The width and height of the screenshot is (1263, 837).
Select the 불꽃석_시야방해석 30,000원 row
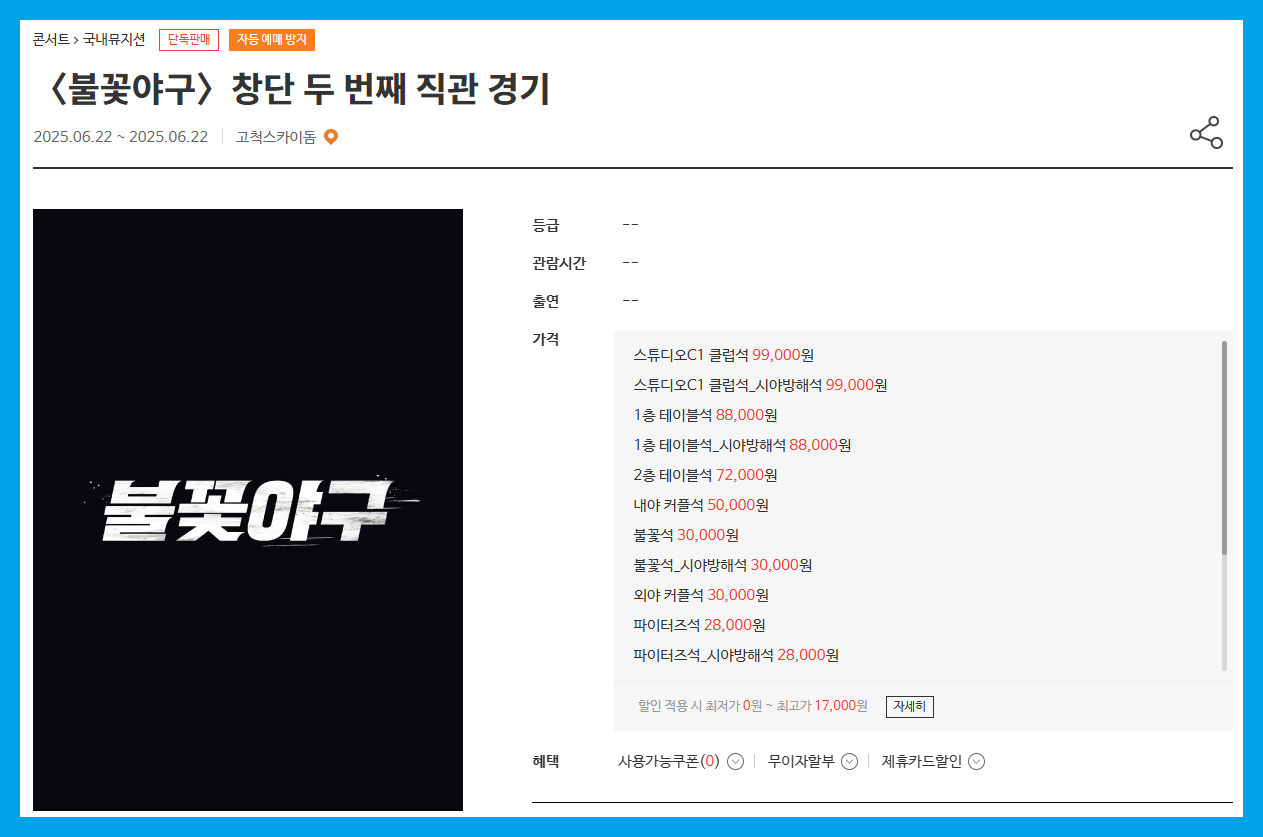point(723,565)
